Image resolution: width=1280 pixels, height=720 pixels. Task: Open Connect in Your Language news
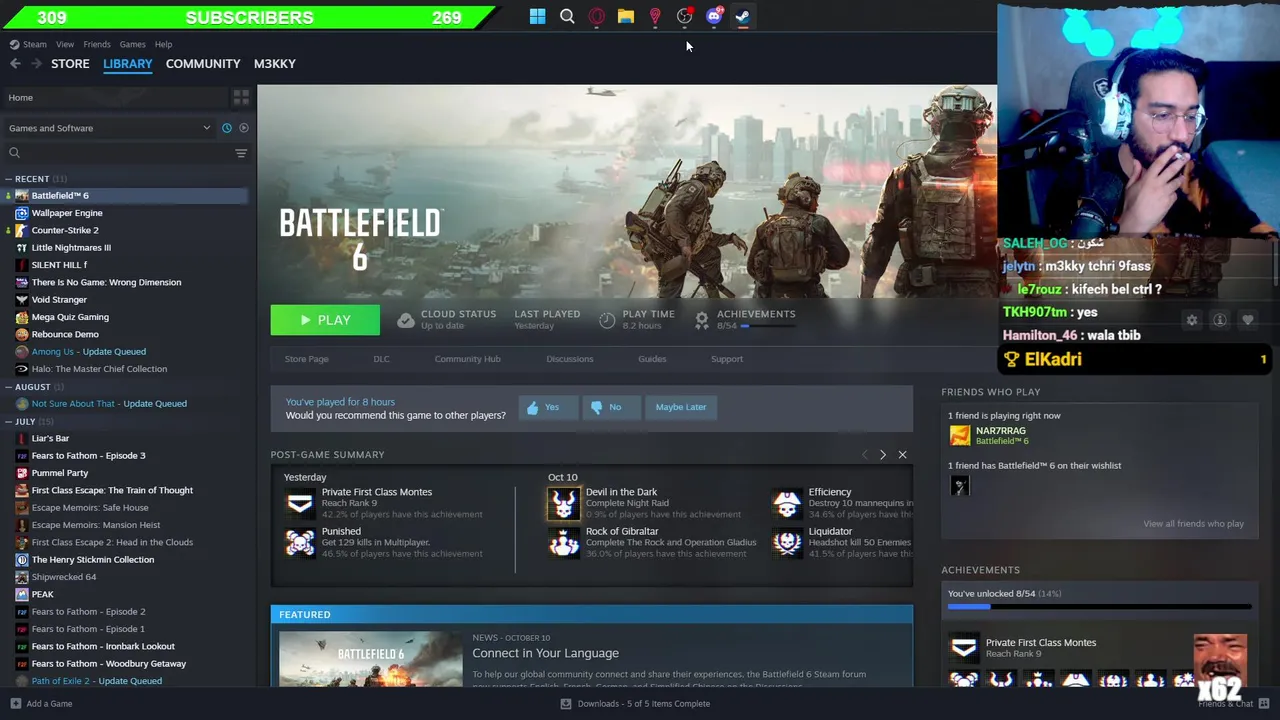click(545, 653)
